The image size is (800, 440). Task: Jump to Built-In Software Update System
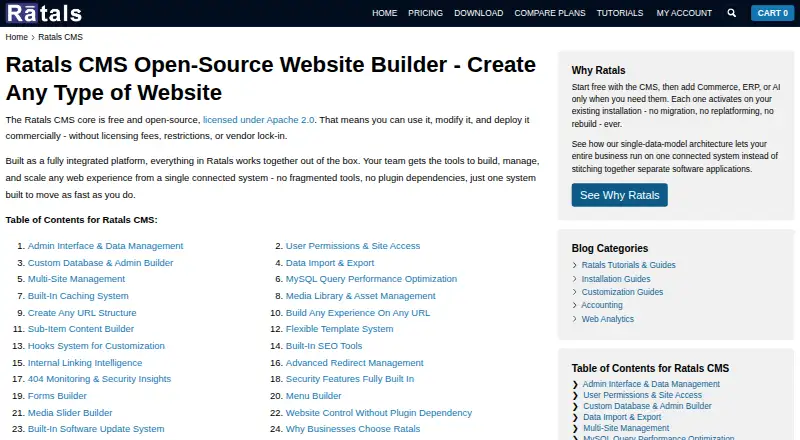(x=96, y=429)
